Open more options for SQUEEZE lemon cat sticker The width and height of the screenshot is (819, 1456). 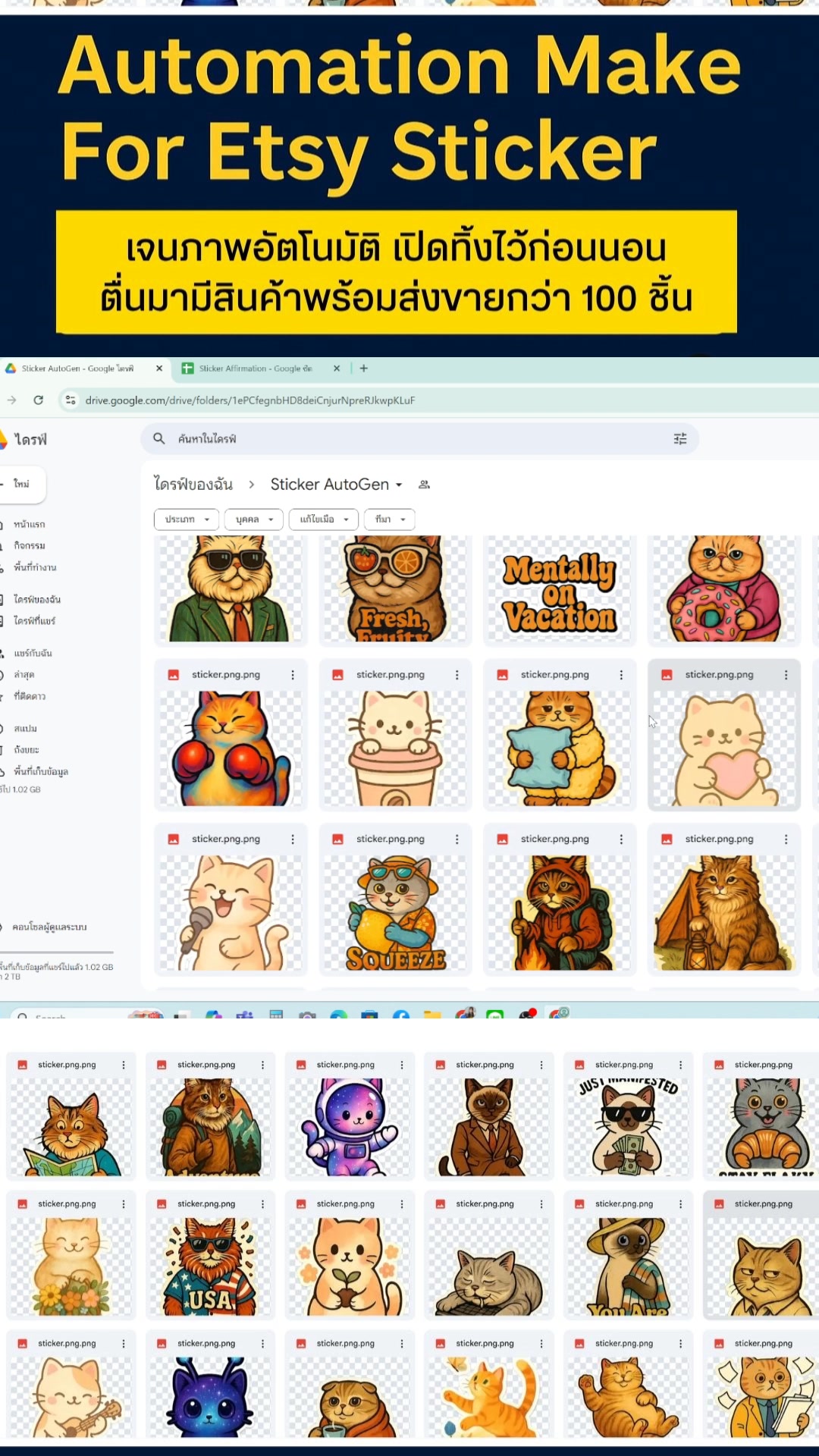point(457,839)
